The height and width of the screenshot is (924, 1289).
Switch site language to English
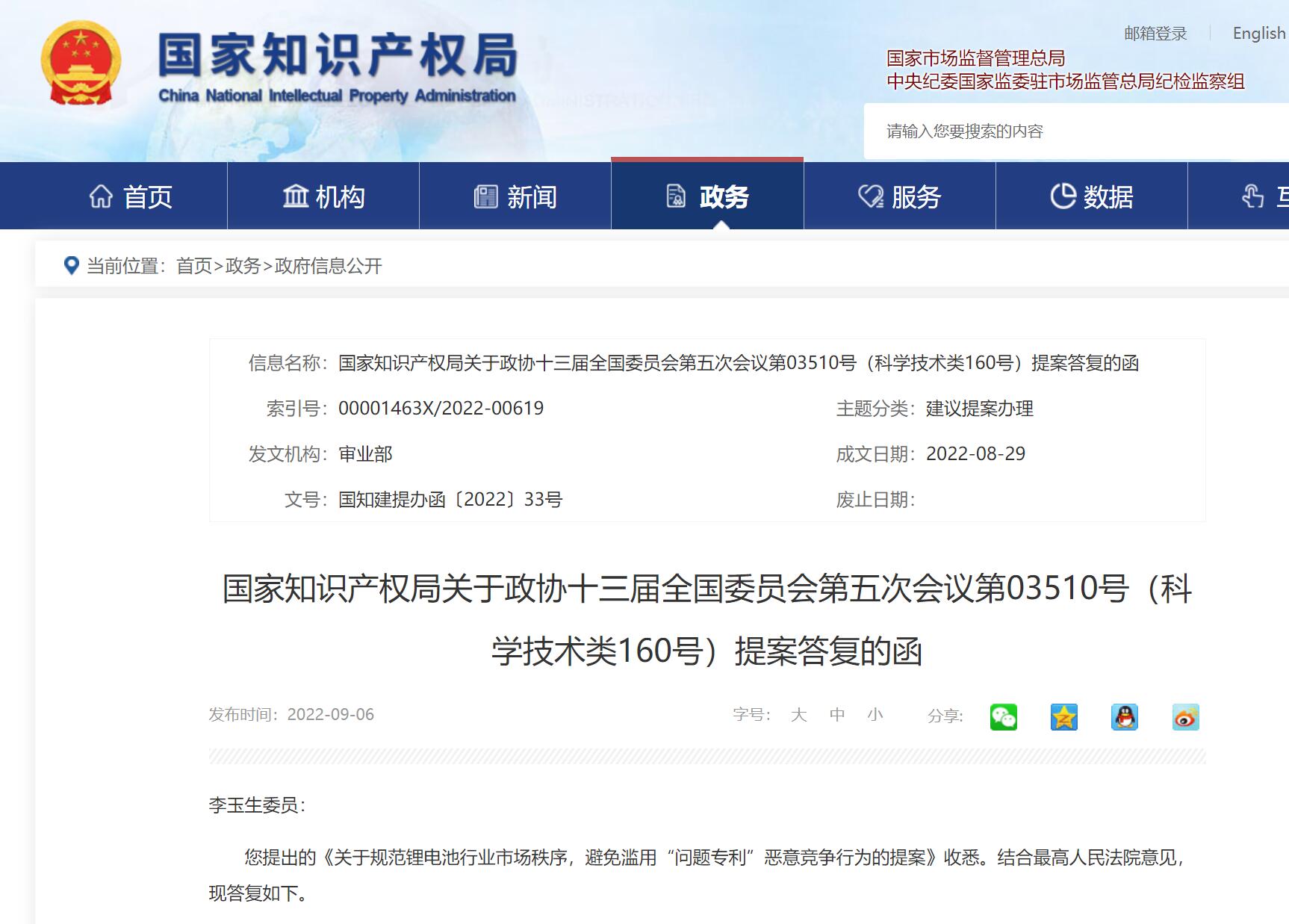tap(1259, 34)
